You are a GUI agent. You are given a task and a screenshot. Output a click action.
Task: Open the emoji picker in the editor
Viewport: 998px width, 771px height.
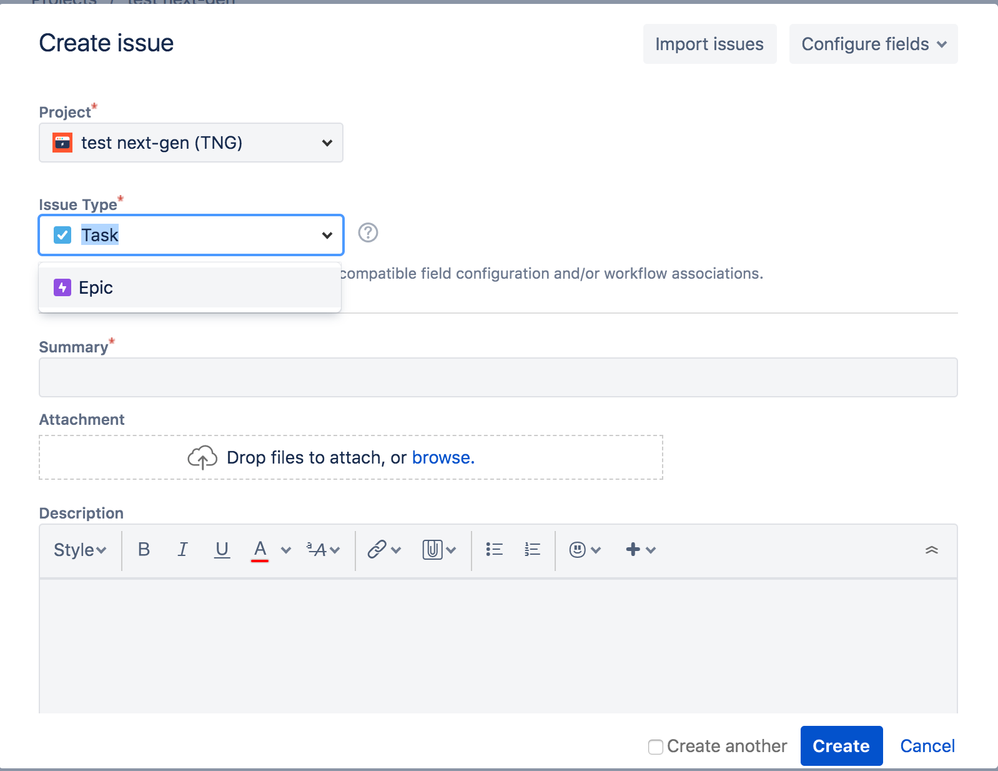[x=579, y=549]
